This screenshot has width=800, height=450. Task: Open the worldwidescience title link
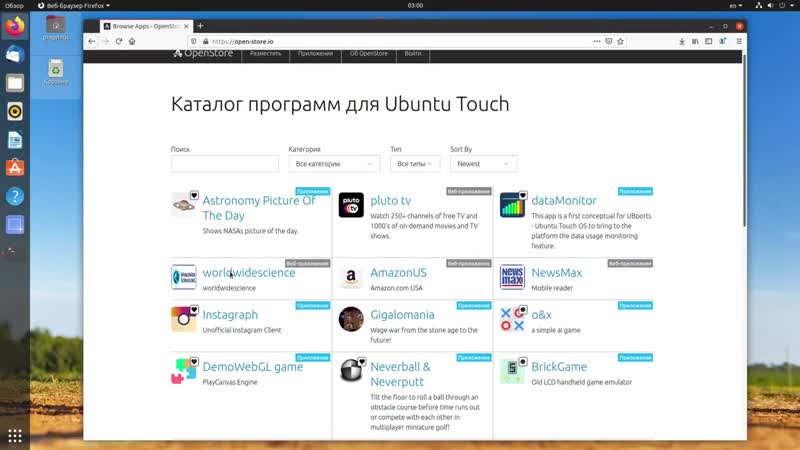pos(249,273)
